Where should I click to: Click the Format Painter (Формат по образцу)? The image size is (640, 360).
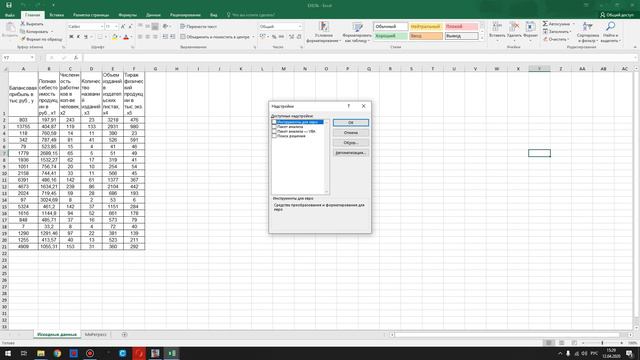[42, 39]
